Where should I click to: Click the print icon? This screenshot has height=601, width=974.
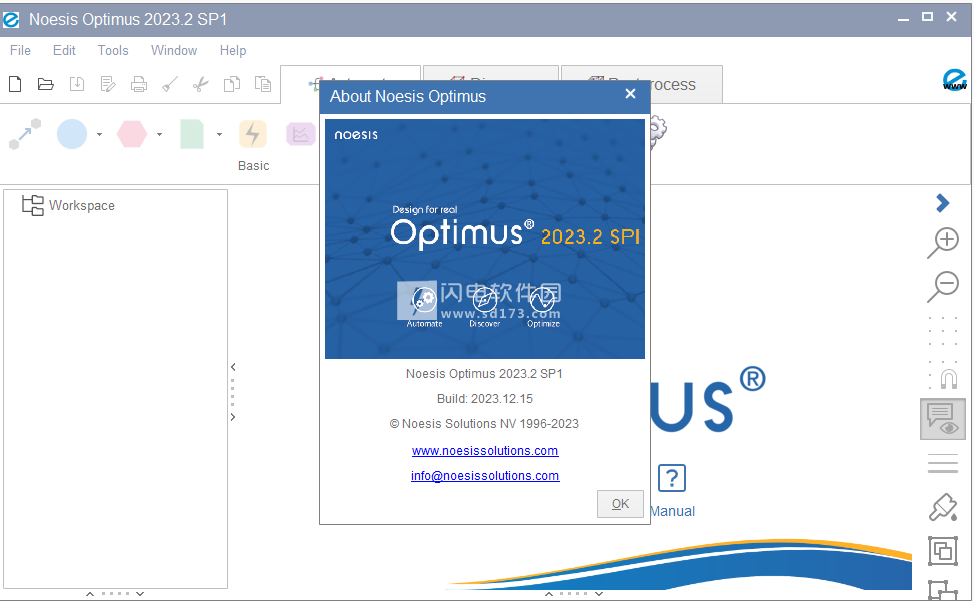click(x=139, y=84)
